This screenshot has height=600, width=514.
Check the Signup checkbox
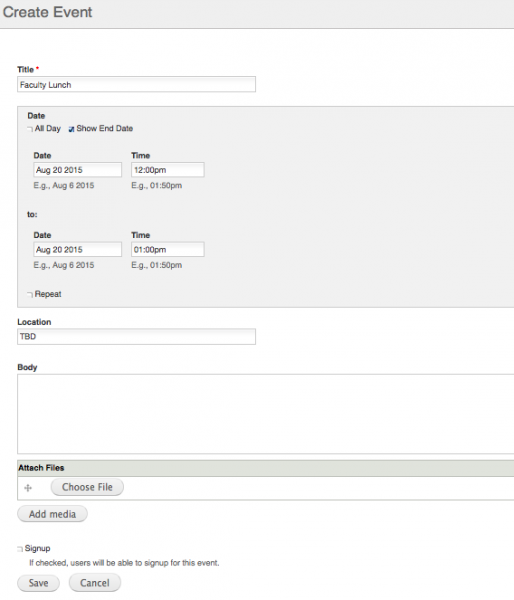tap(20, 549)
